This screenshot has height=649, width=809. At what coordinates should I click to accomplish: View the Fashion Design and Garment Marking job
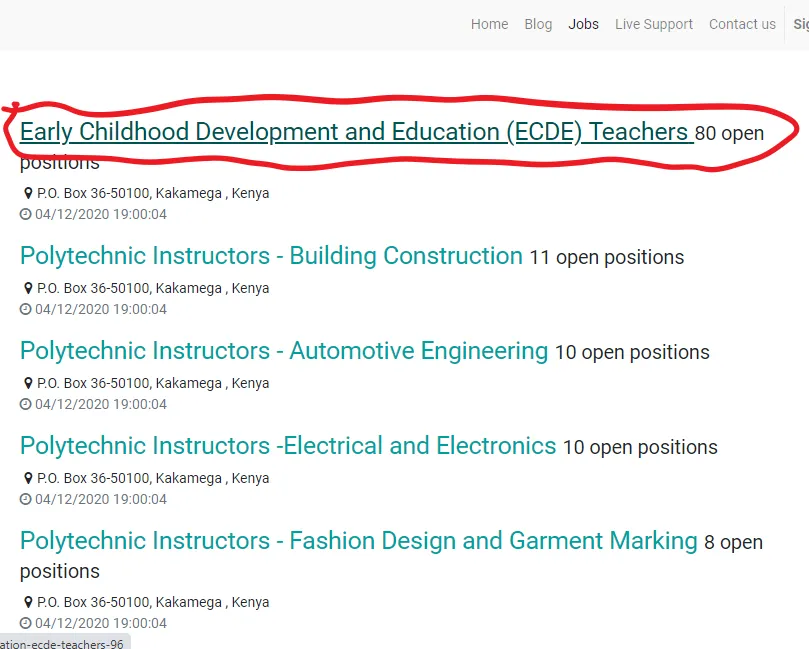[x=358, y=541]
